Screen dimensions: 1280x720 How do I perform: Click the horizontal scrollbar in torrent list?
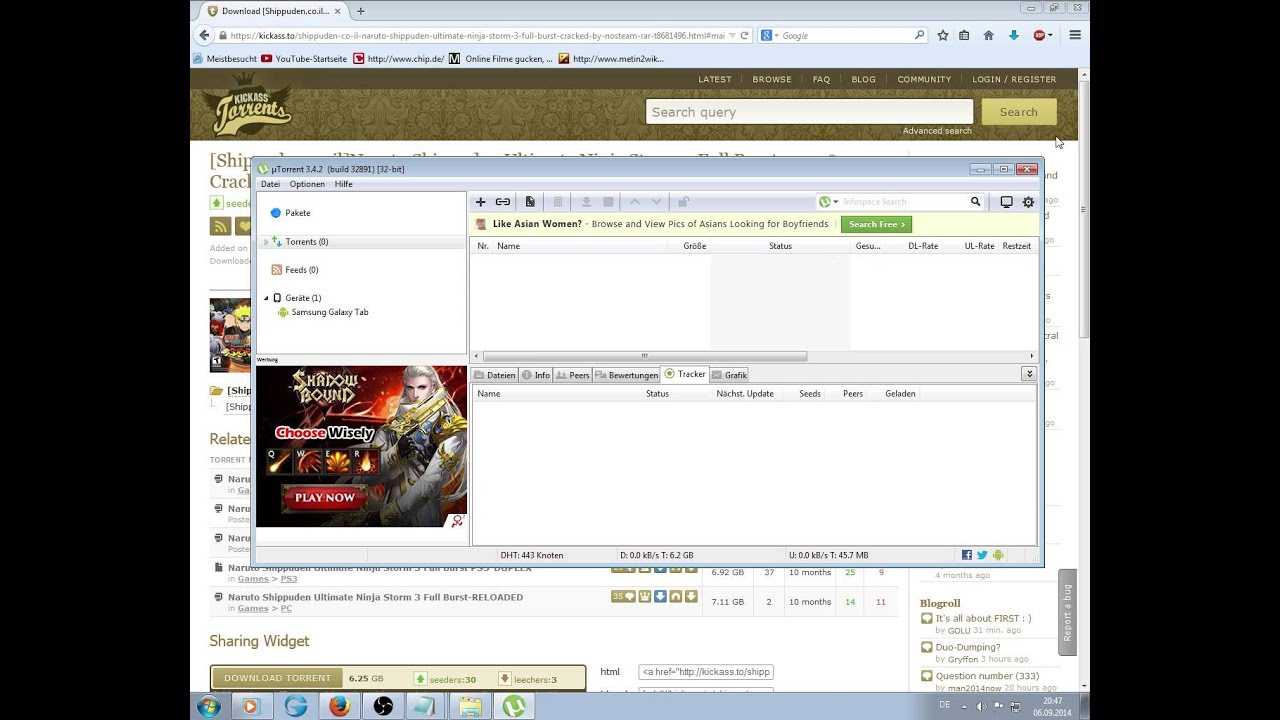(x=644, y=356)
